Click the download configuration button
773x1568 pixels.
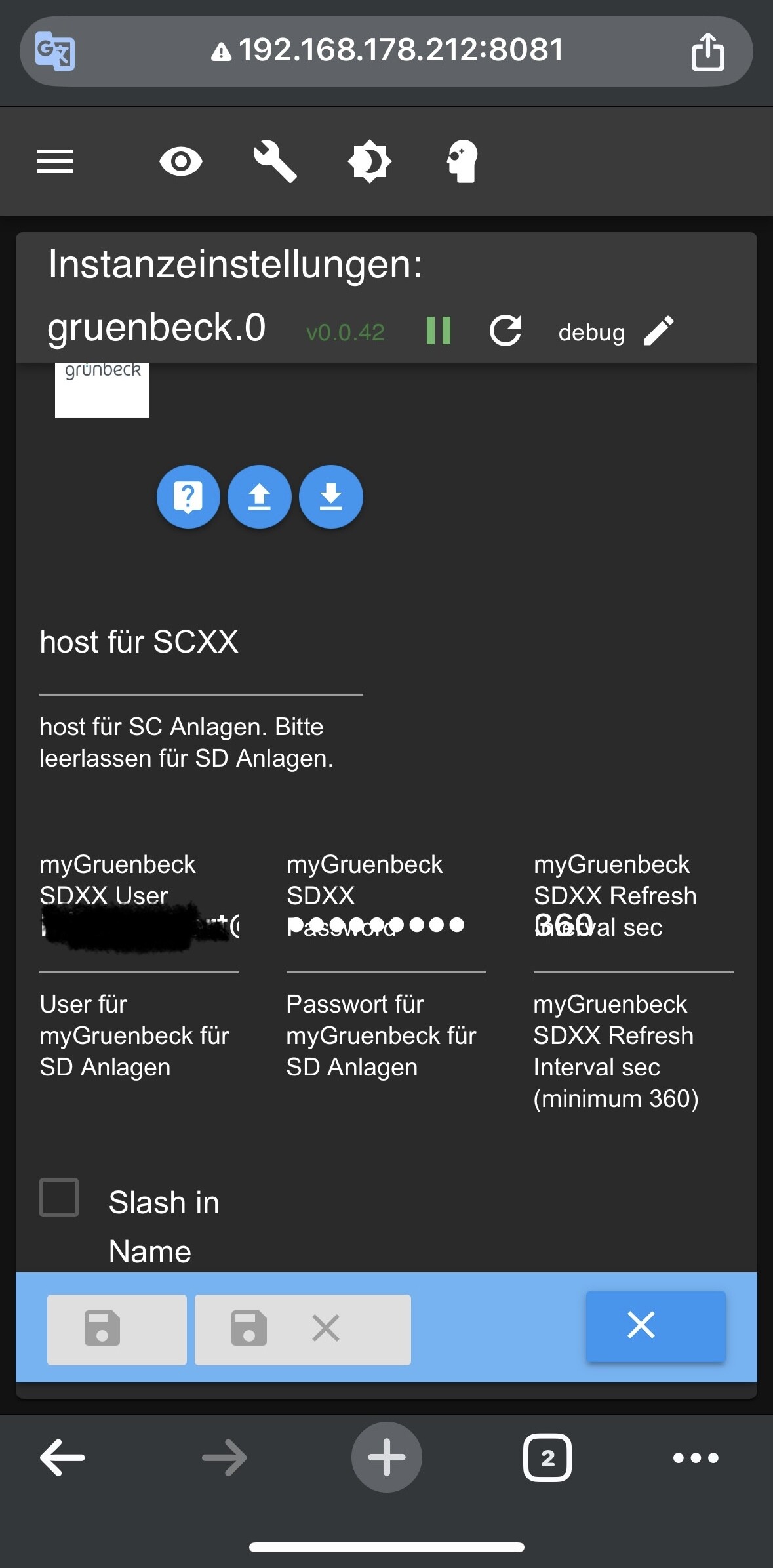(331, 497)
